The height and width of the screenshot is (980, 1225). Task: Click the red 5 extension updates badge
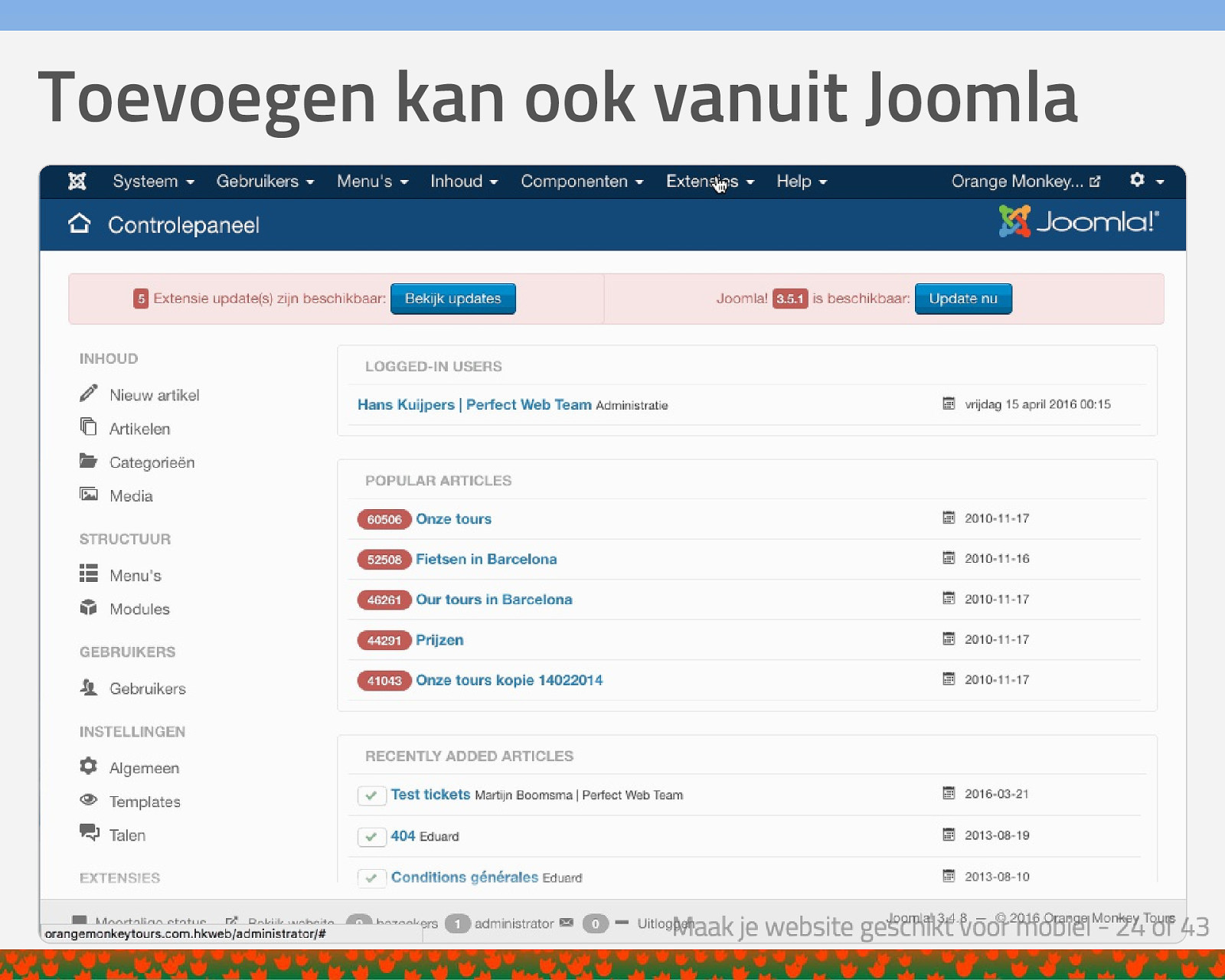(x=141, y=299)
